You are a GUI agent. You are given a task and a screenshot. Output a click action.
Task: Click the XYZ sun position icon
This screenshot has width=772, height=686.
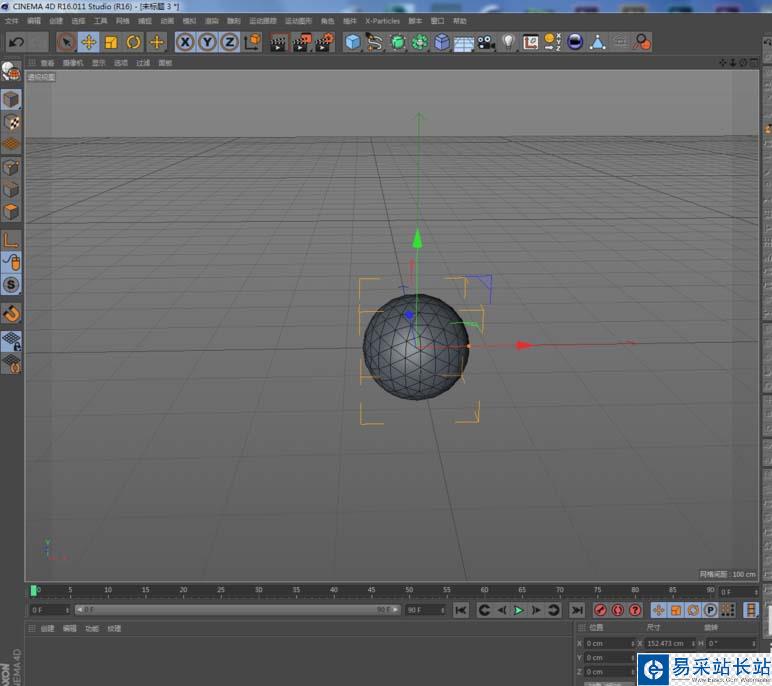552,42
